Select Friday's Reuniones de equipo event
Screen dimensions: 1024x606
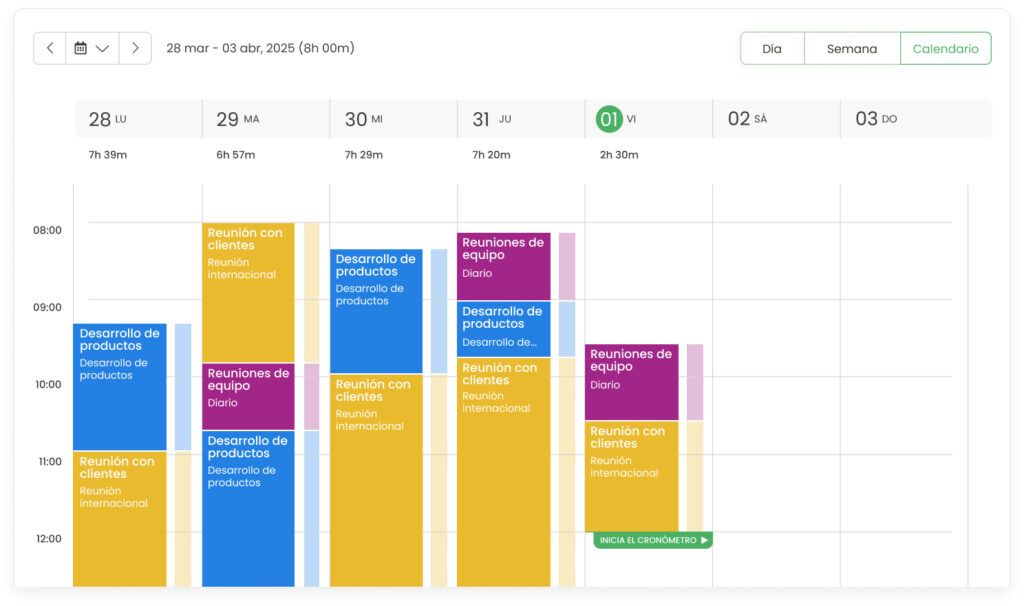[630, 380]
